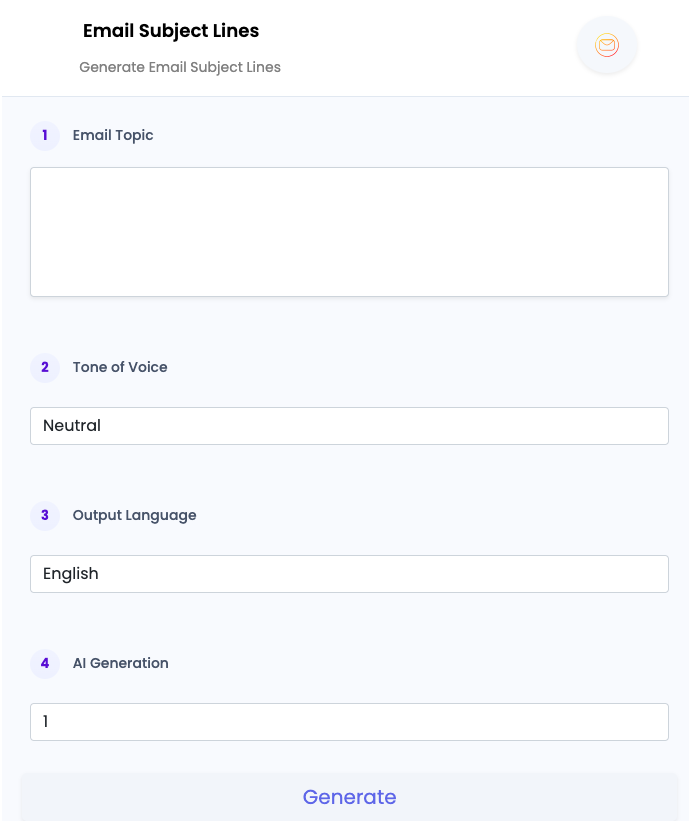Click the step 4 number badge
689x821 pixels.
45,663
